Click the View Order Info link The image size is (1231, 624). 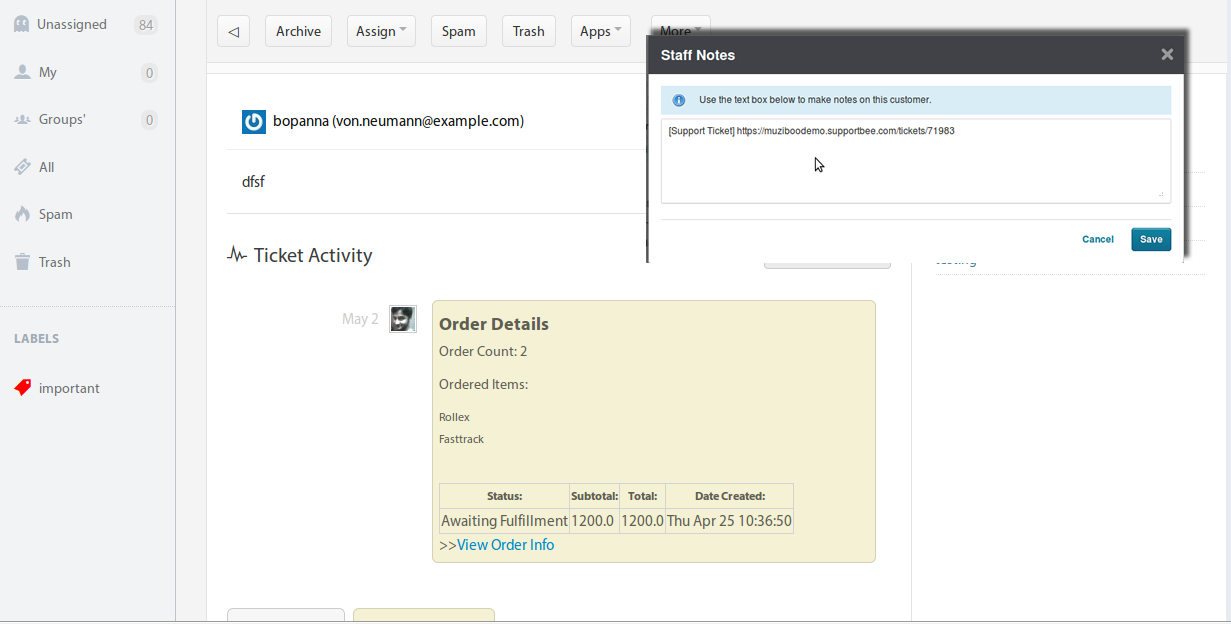click(x=505, y=544)
